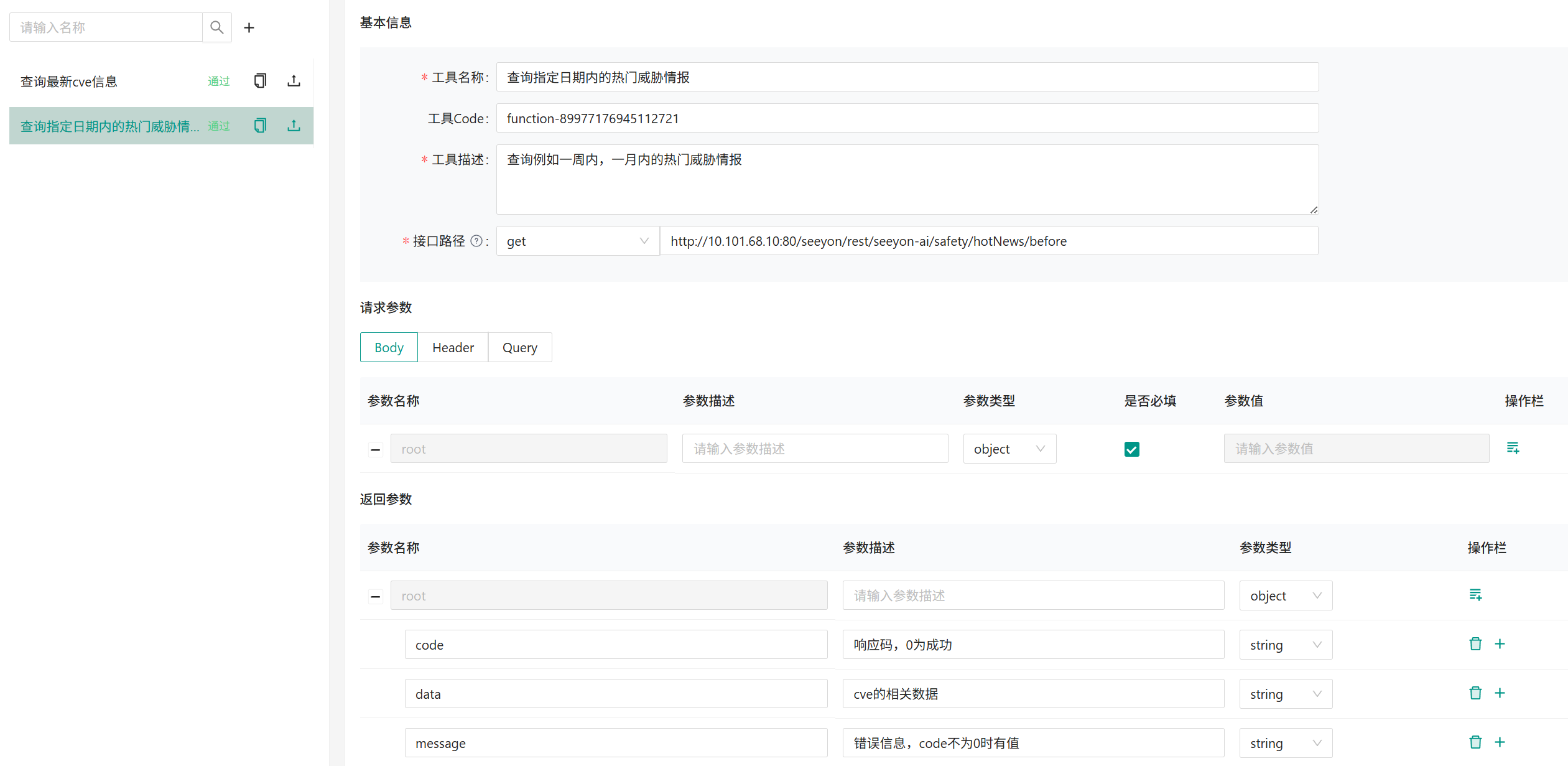The width and height of the screenshot is (1568, 766).
Task: Switch to the Header tab
Action: (x=453, y=347)
